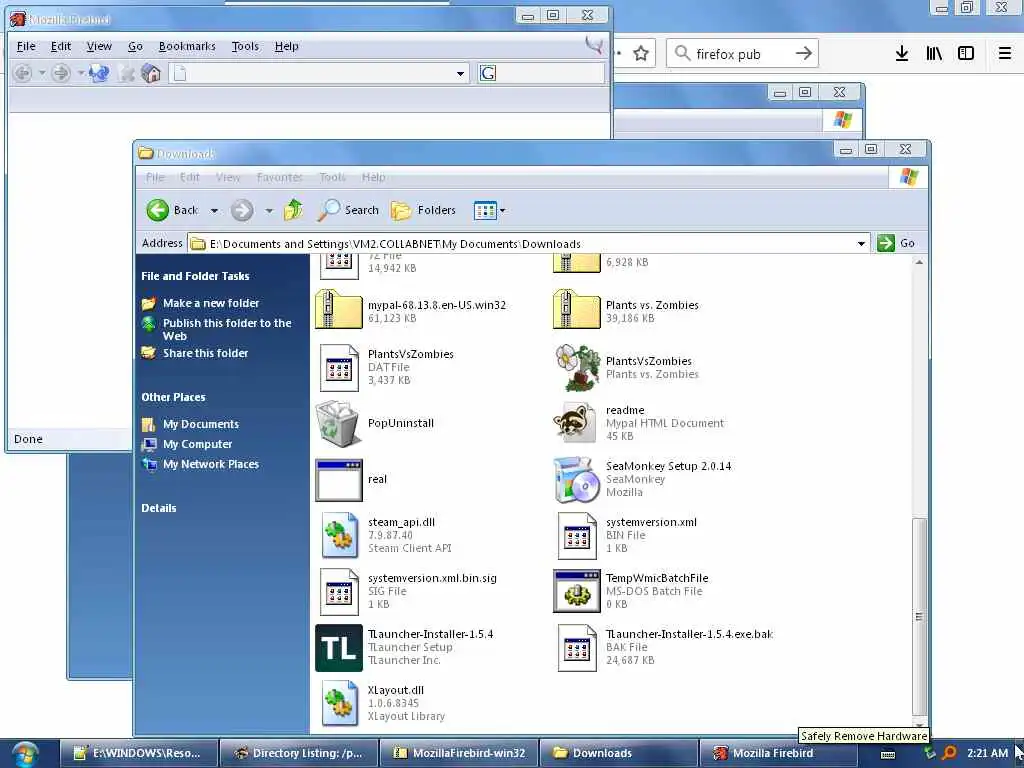1024x768 pixels.
Task: Click the Stop button in Mozilla Firebird
Action: (x=126, y=73)
